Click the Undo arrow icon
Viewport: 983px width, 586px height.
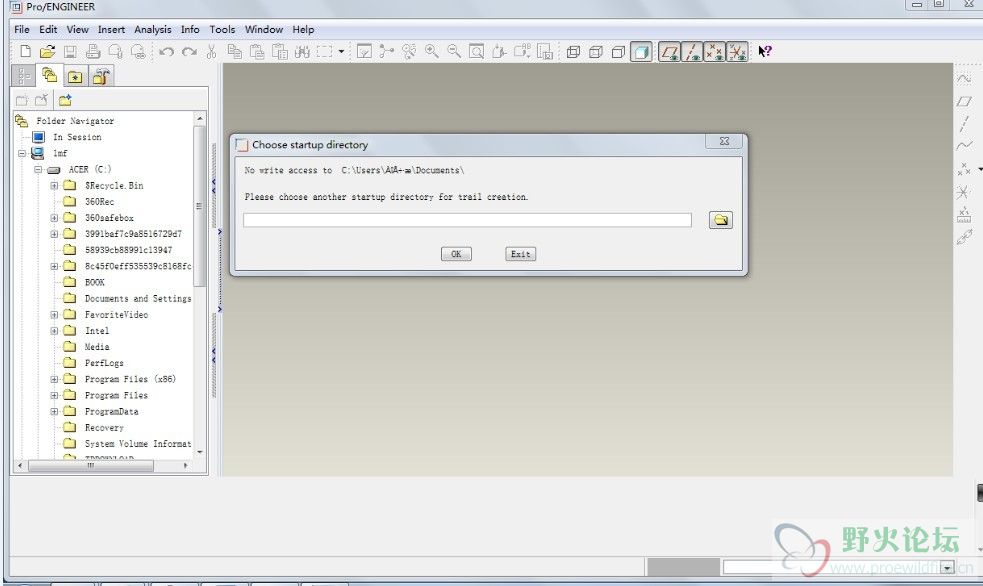point(166,51)
